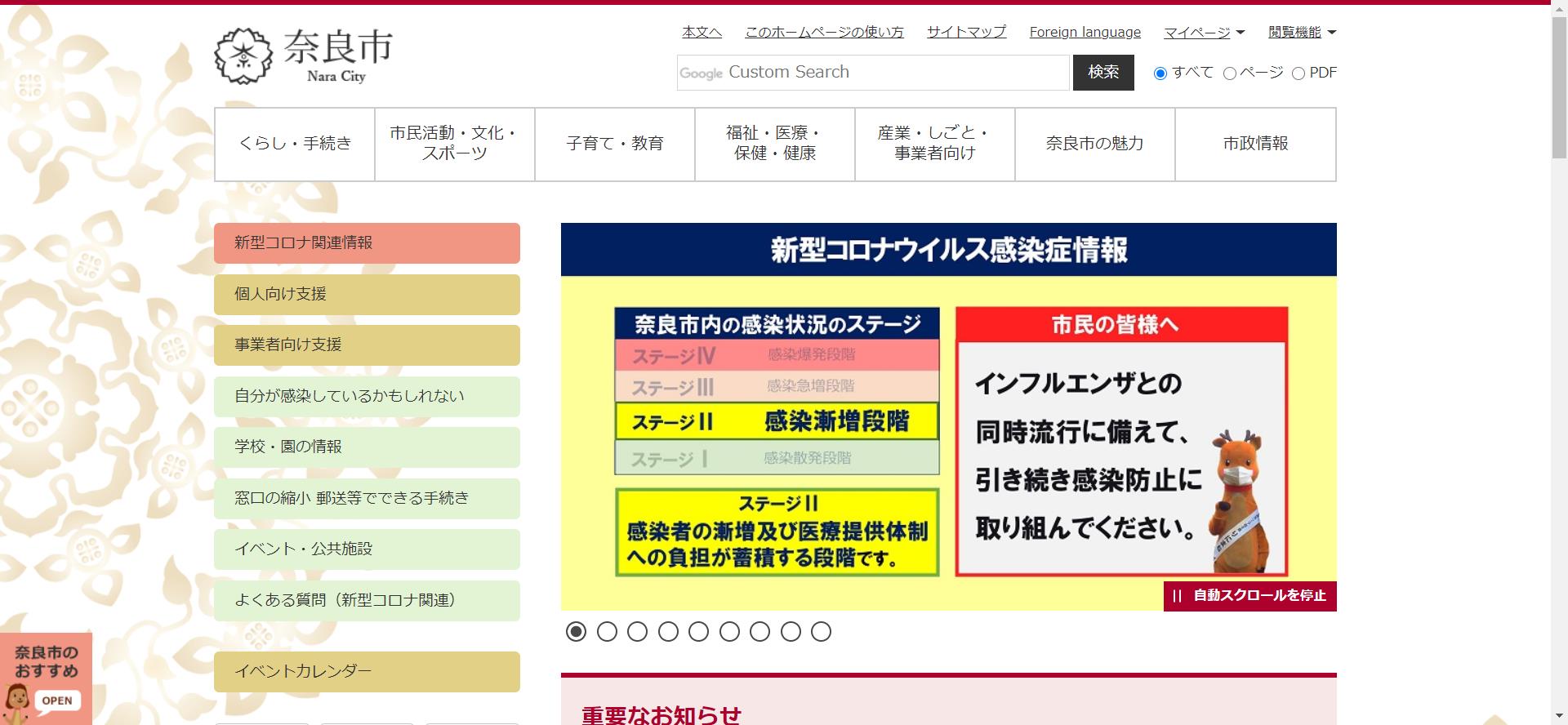Click the 新型コロナウイルス感染症情報 banner slide

[x=948, y=416]
